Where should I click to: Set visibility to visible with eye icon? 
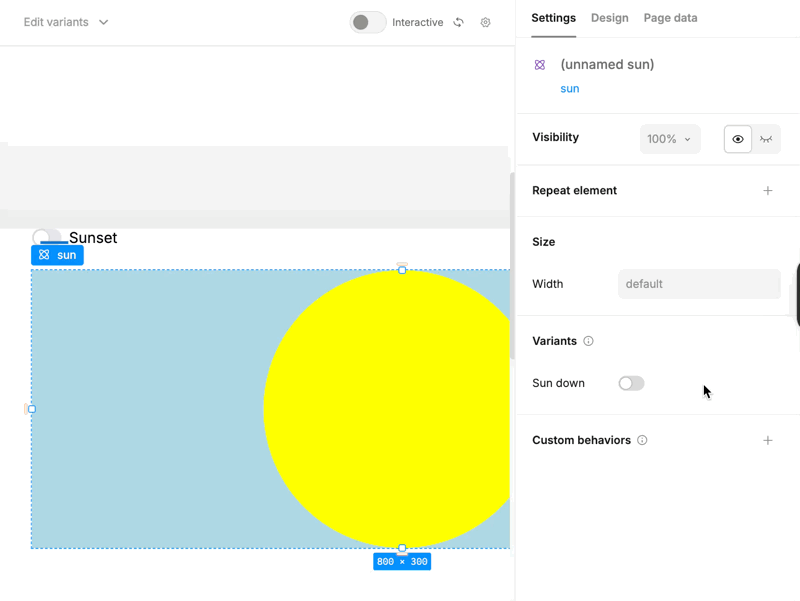click(x=738, y=139)
